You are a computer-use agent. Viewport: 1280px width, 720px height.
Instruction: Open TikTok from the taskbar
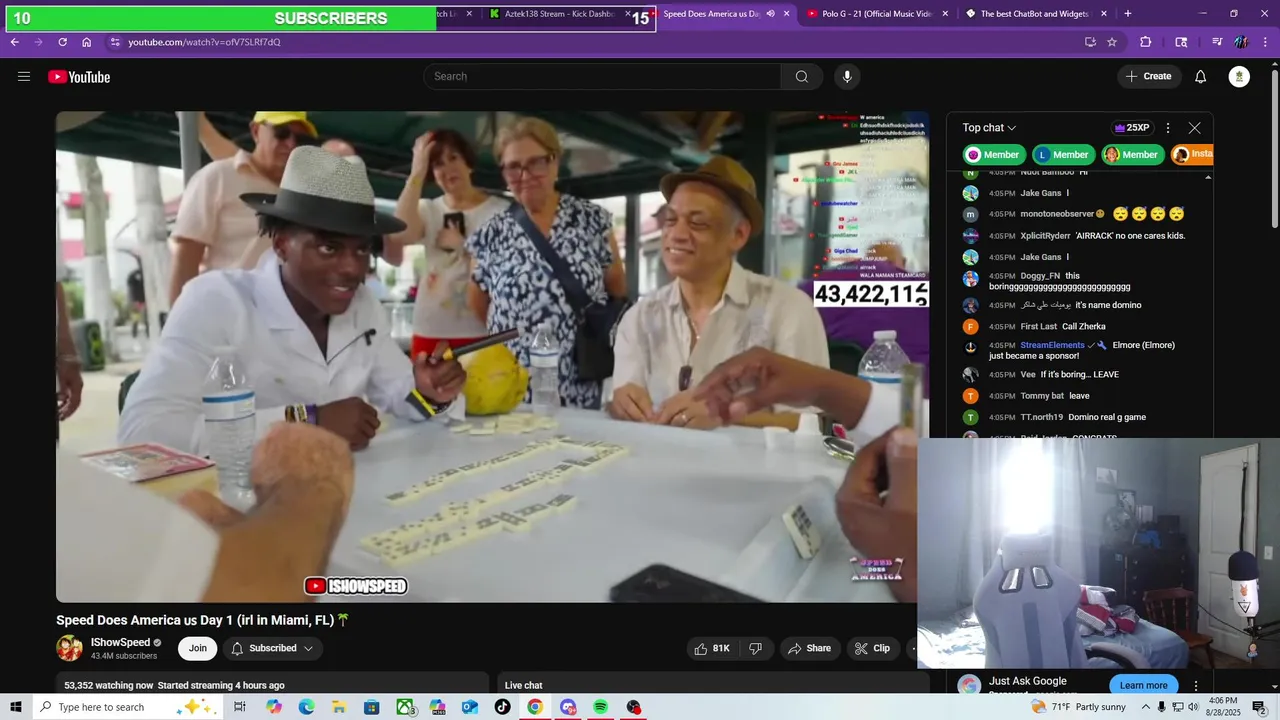point(502,707)
